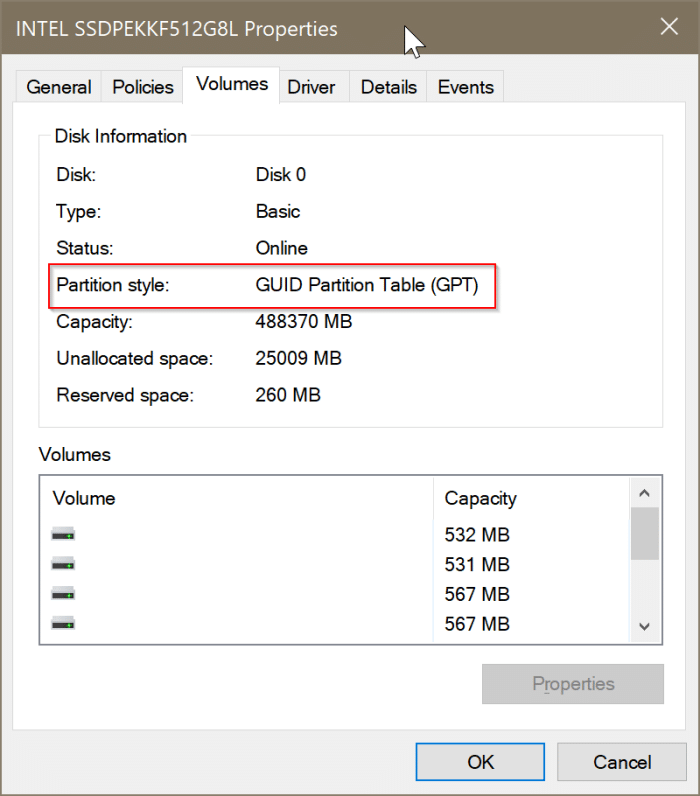
Task: Click the Basic type value
Action: point(278,211)
